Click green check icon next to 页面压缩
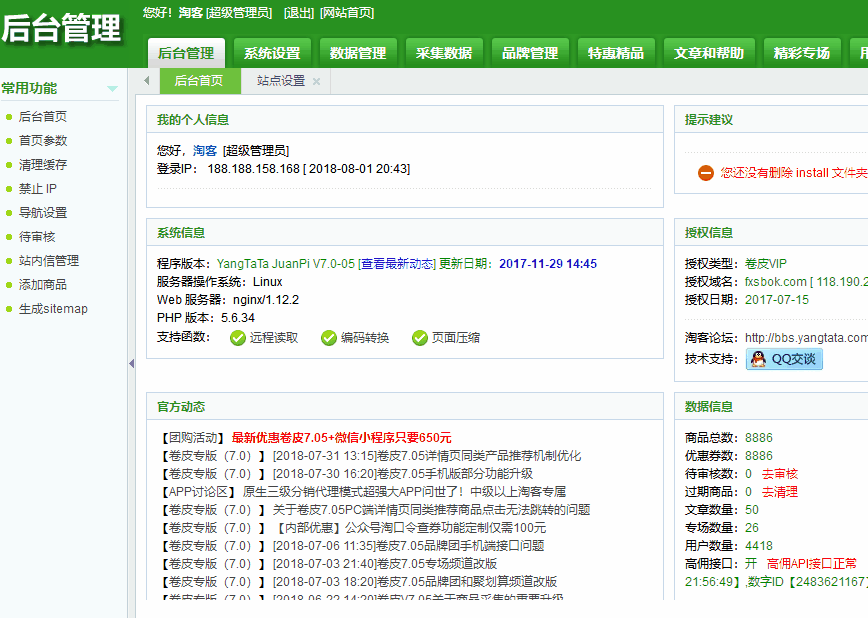This screenshot has height=618, width=868. pyautogui.click(x=420, y=338)
